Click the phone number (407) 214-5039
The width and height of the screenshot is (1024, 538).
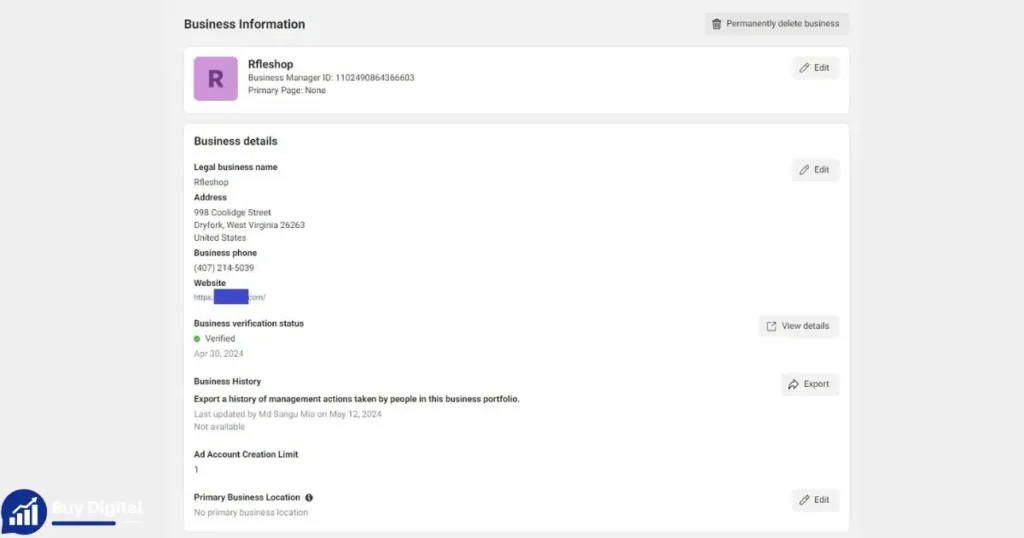coord(223,268)
